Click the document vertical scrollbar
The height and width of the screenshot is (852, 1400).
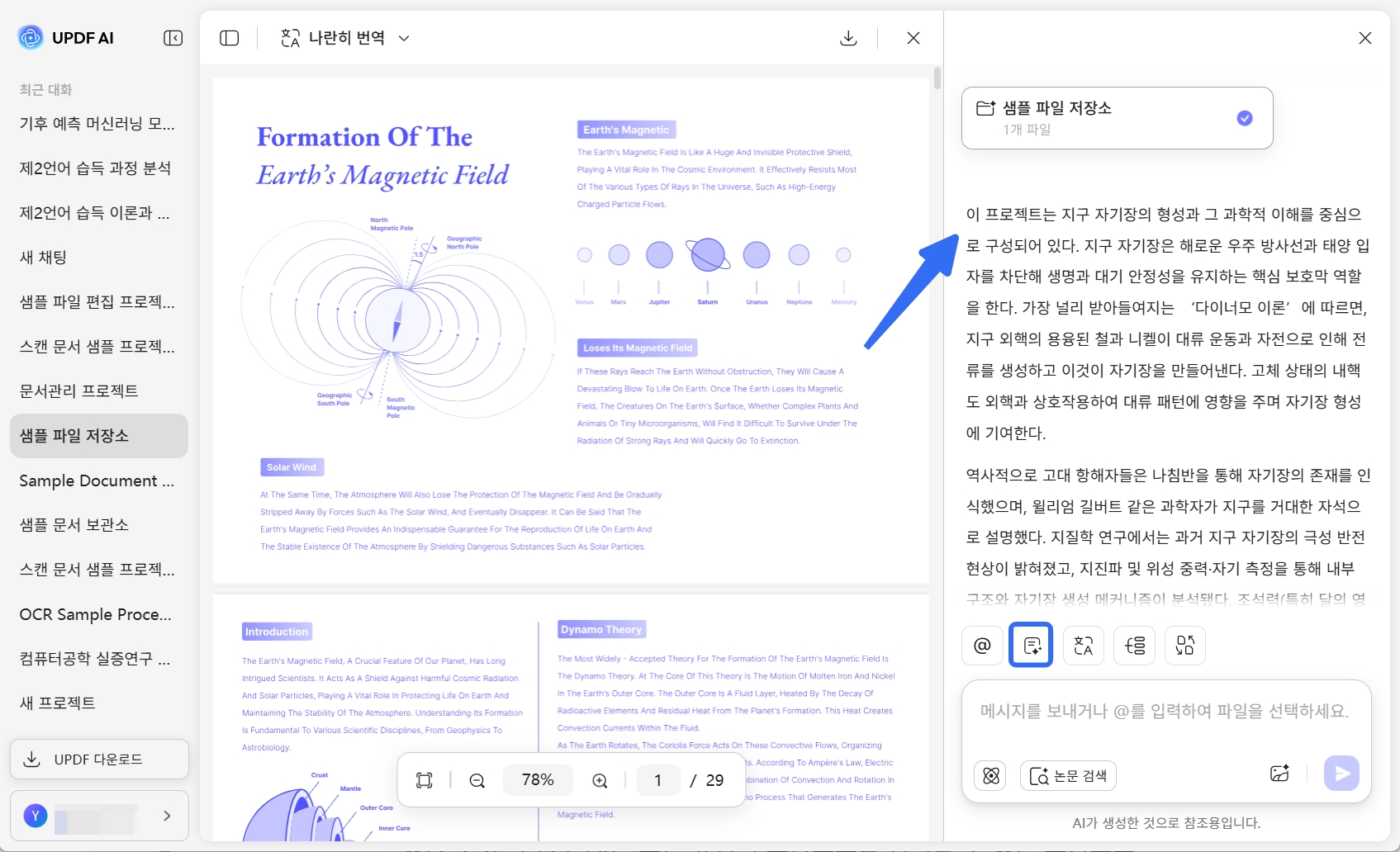tap(937, 78)
